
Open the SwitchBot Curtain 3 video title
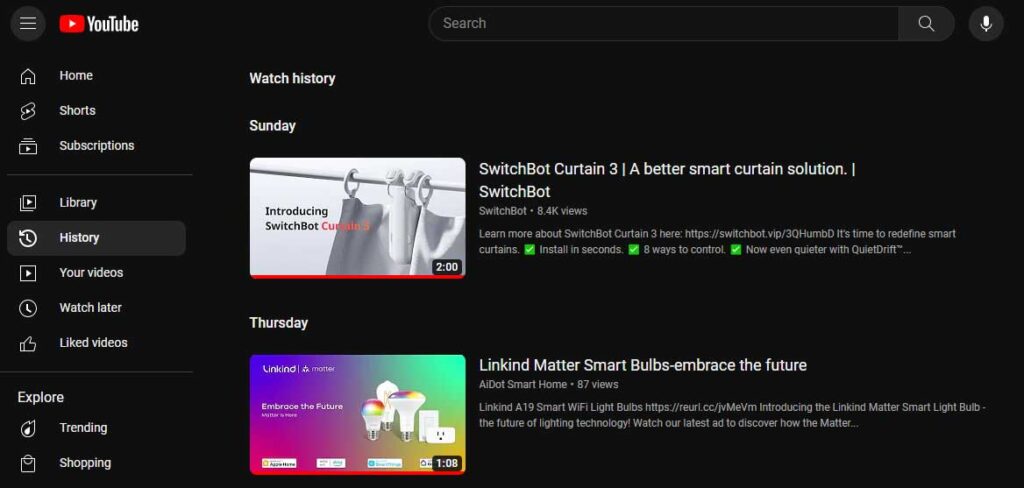(x=667, y=180)
